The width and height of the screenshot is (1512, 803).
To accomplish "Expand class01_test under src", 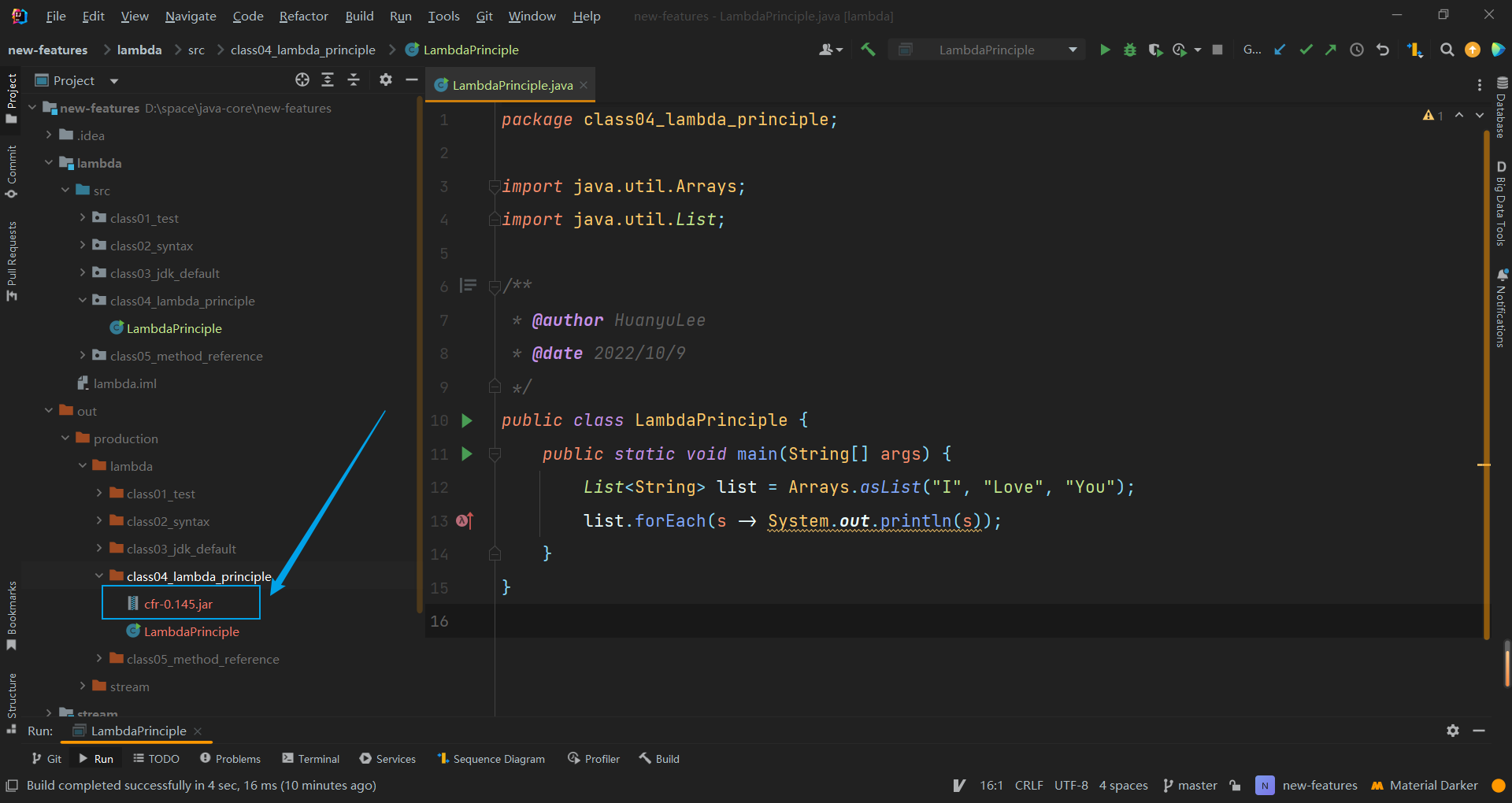I will (x=83, y=217).
